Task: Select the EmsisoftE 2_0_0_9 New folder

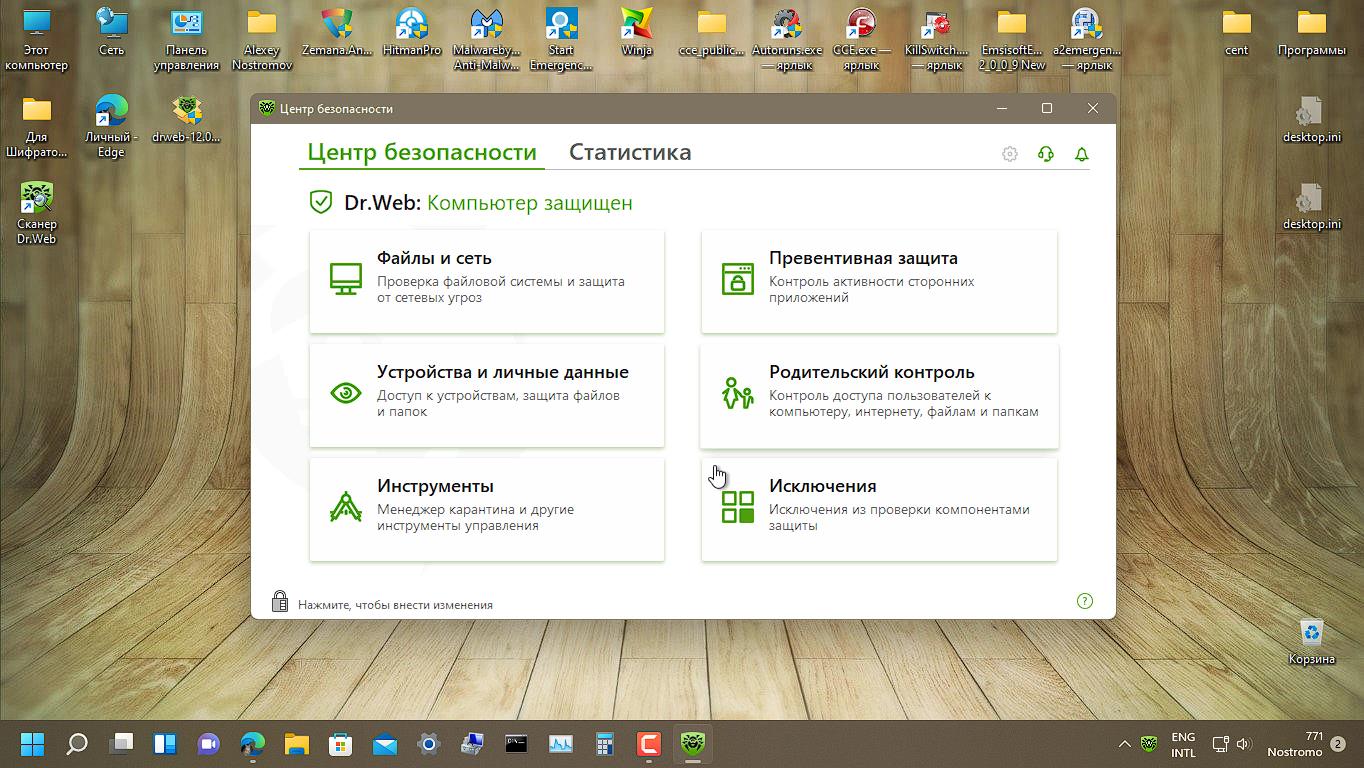Action: [x=1012, y=39]
